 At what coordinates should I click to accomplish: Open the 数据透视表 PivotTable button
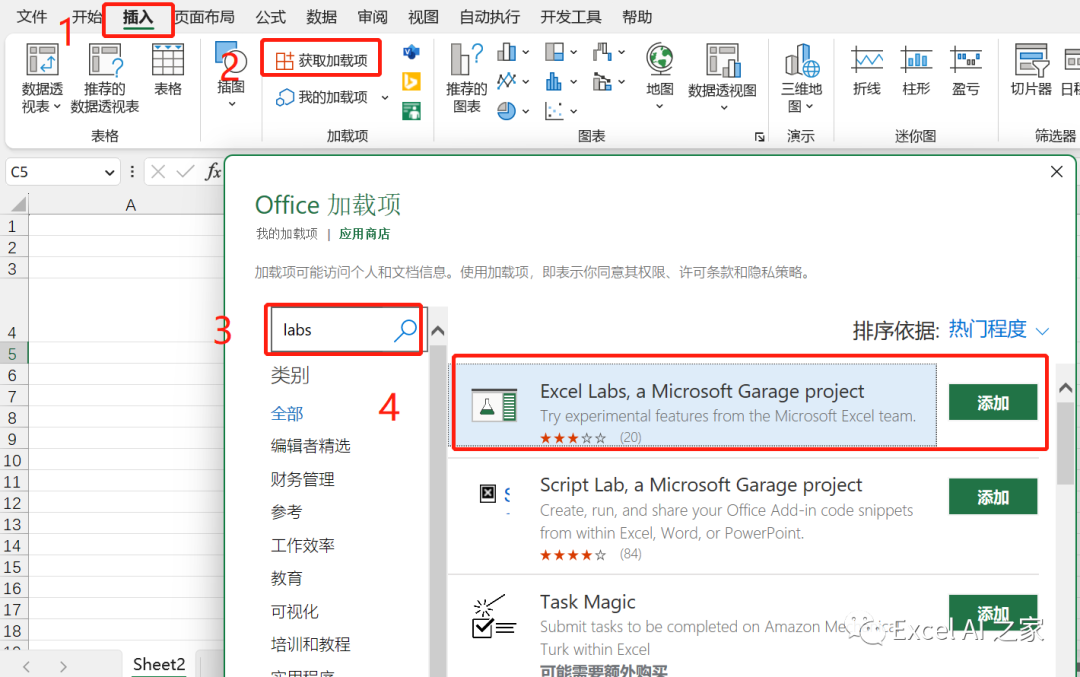point(42,79)
